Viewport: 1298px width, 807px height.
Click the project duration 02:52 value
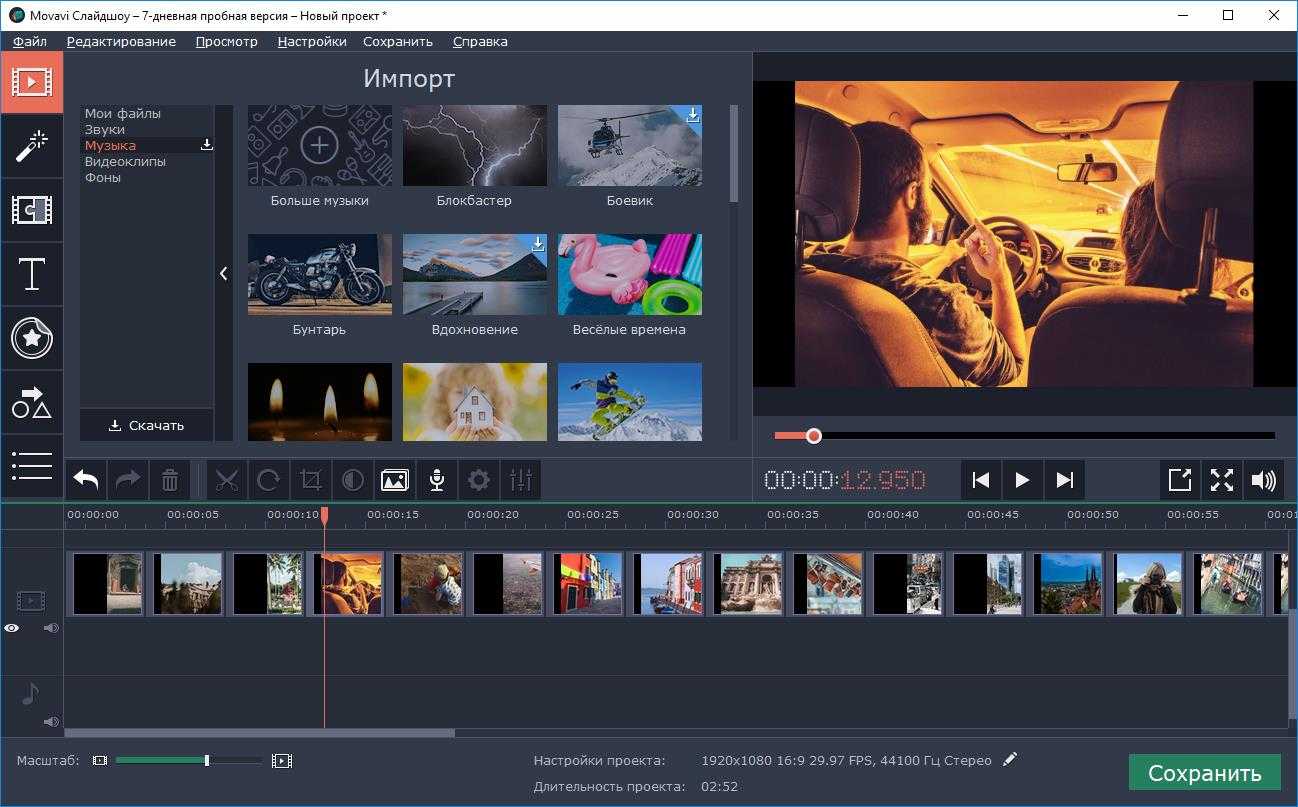(720, 787)
